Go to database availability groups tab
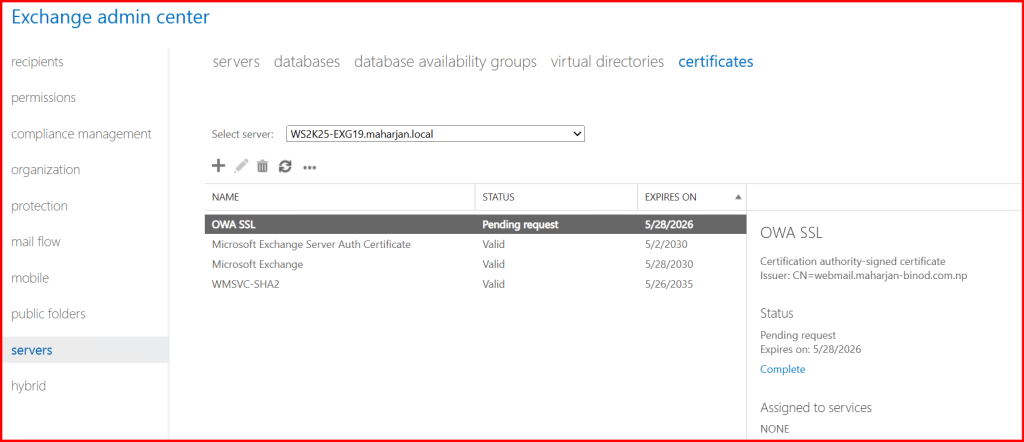 coord(445,62)
